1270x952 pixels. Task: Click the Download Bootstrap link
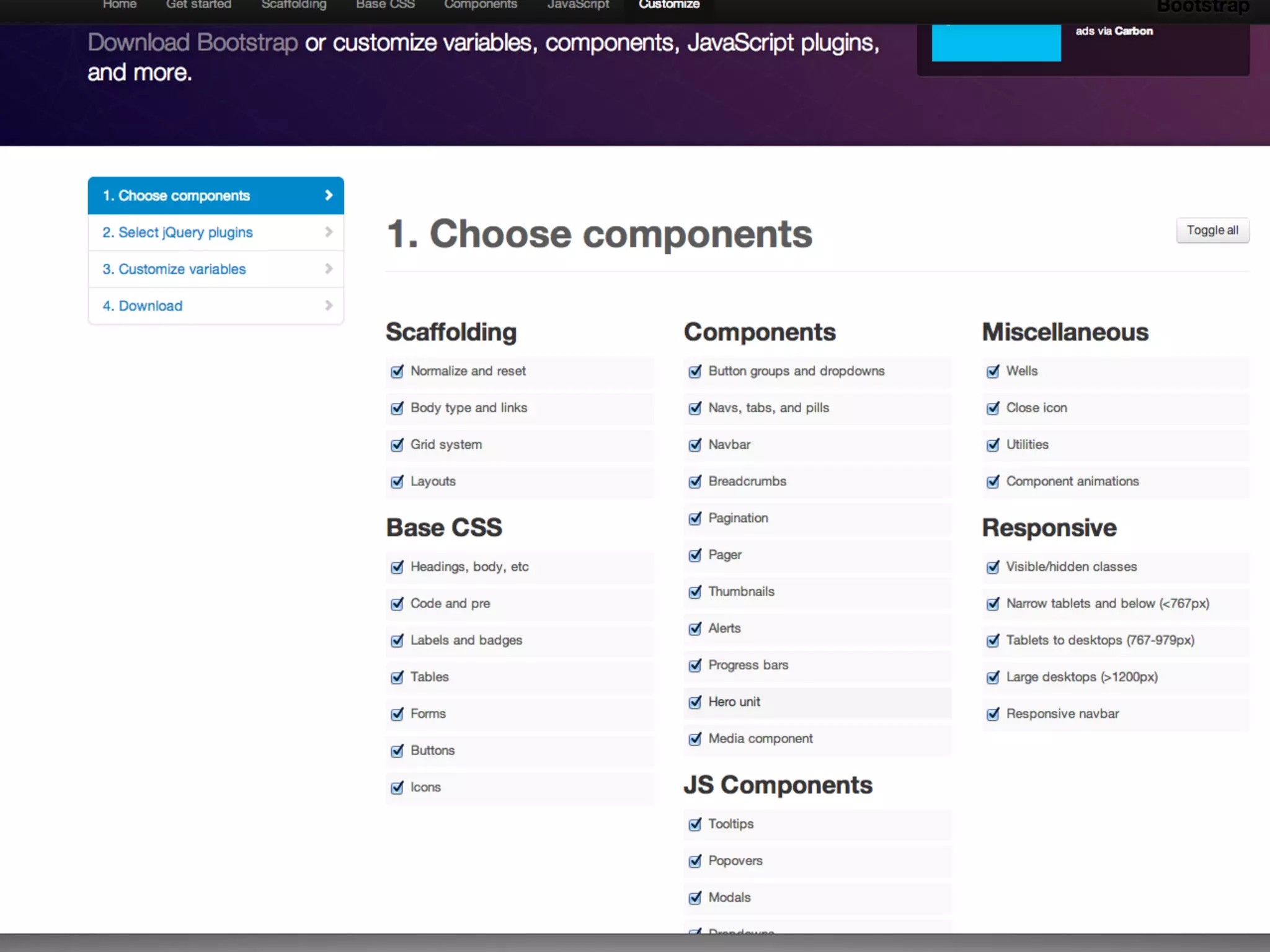point(192,43)
